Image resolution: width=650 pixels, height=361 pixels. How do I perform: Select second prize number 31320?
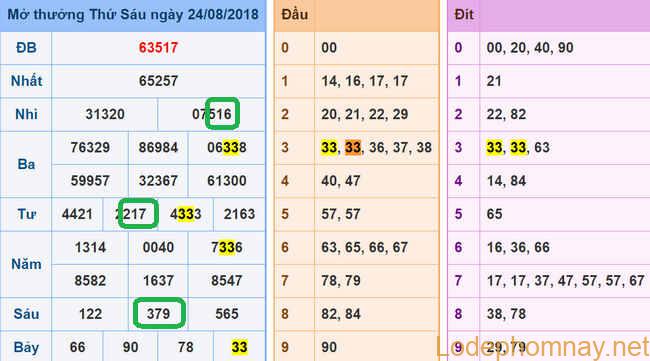pos(105,114)
